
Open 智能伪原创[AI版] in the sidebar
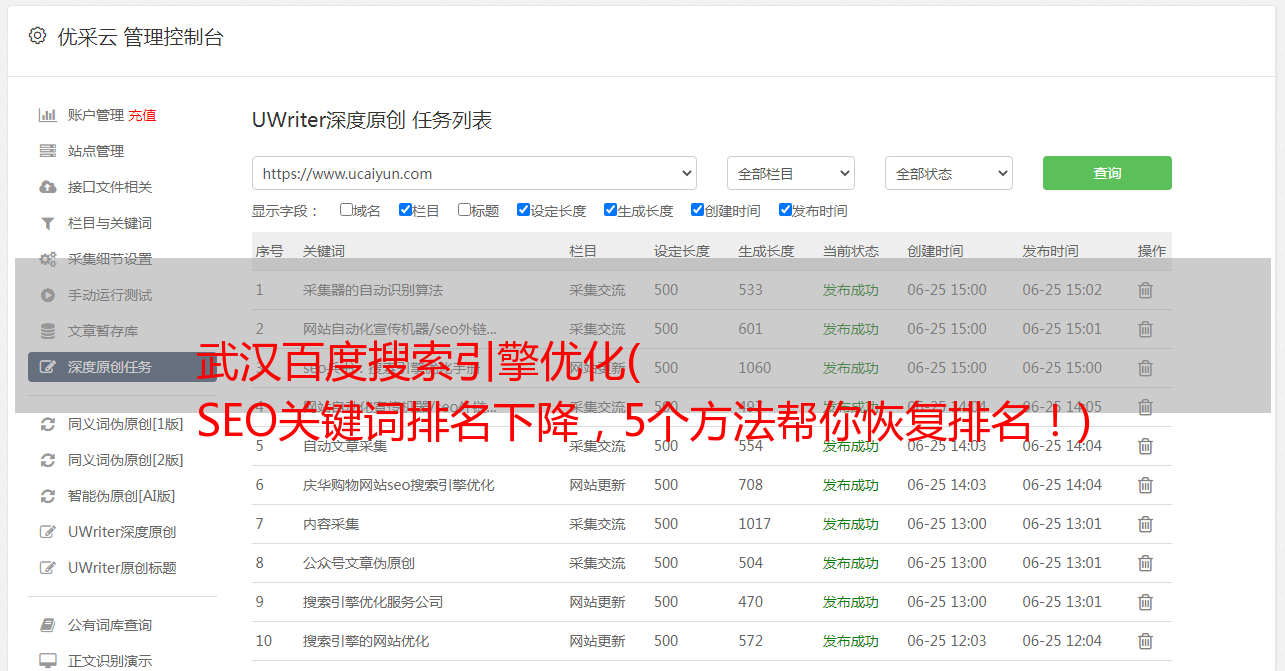pos(121,496)
